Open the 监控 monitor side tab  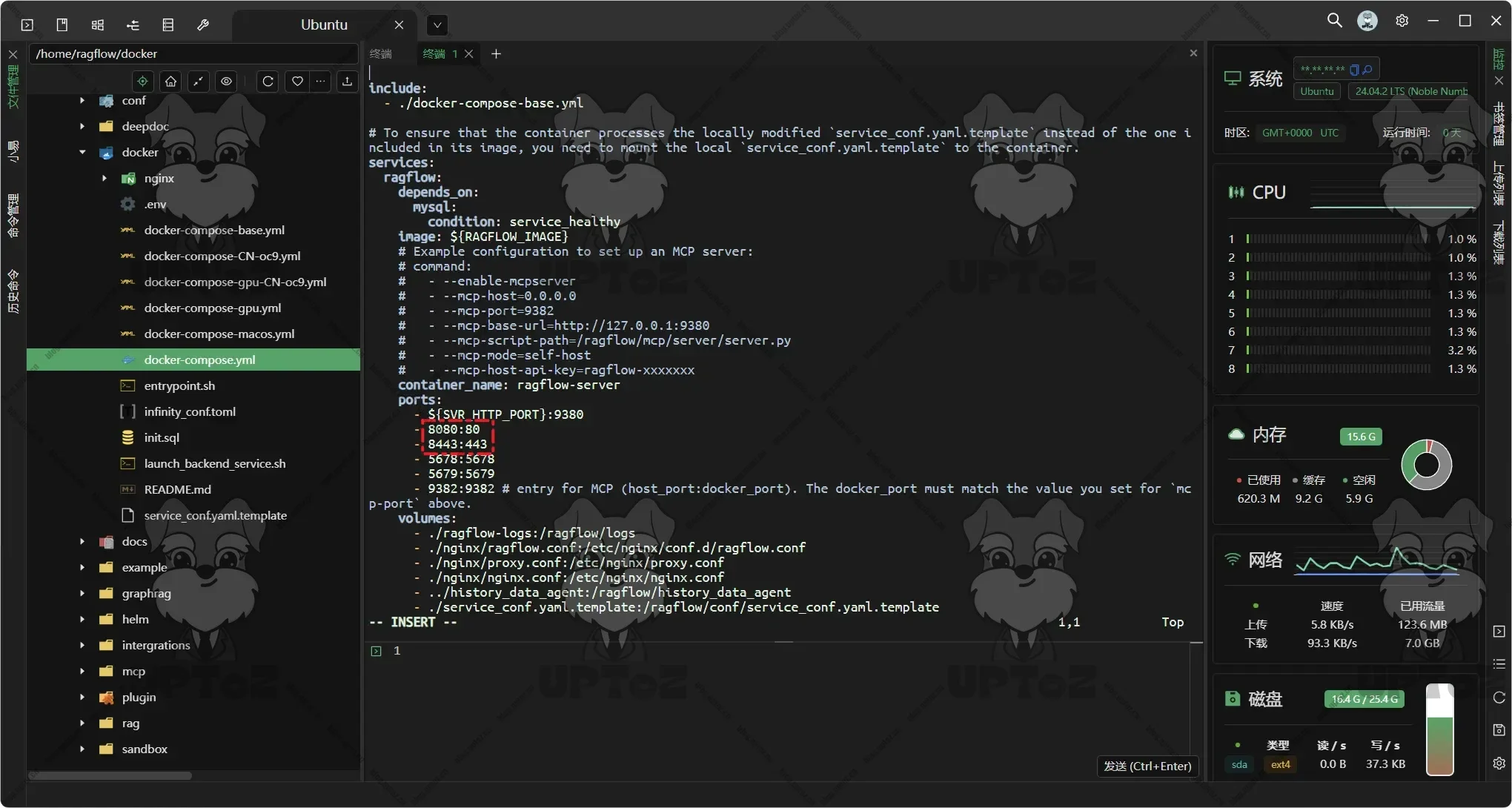pos(1499,59)
